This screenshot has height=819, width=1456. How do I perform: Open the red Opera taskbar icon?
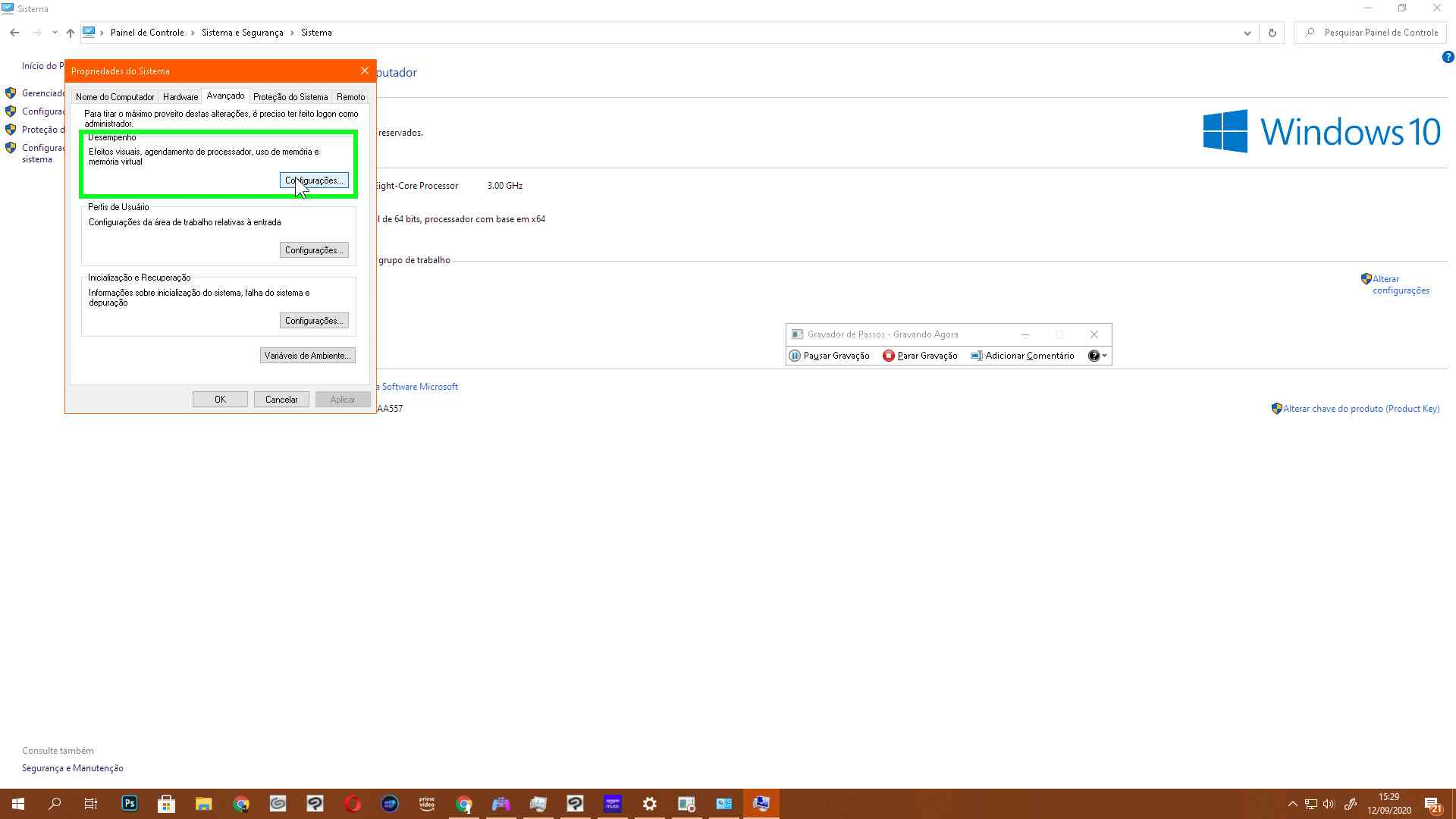352,803
